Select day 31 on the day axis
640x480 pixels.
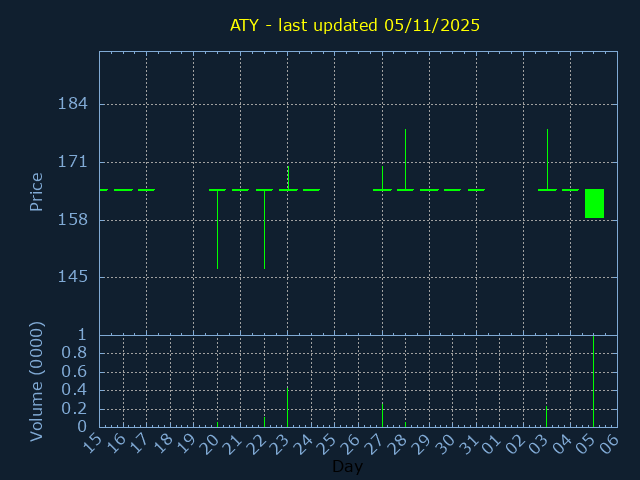tap(470, 443)
